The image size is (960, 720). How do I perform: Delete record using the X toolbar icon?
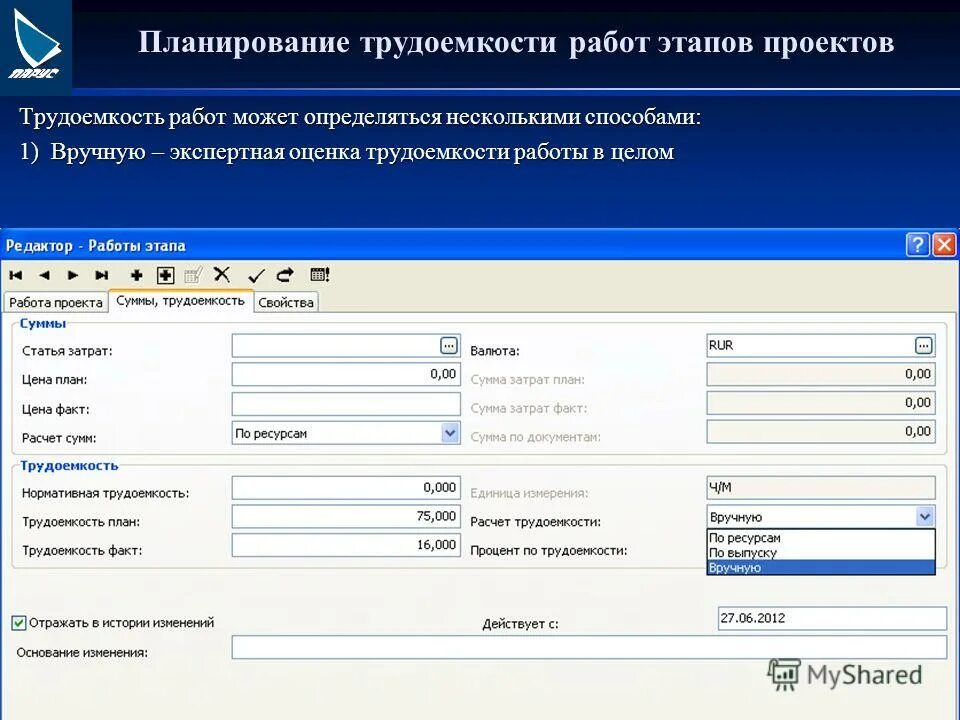(222, 275)
